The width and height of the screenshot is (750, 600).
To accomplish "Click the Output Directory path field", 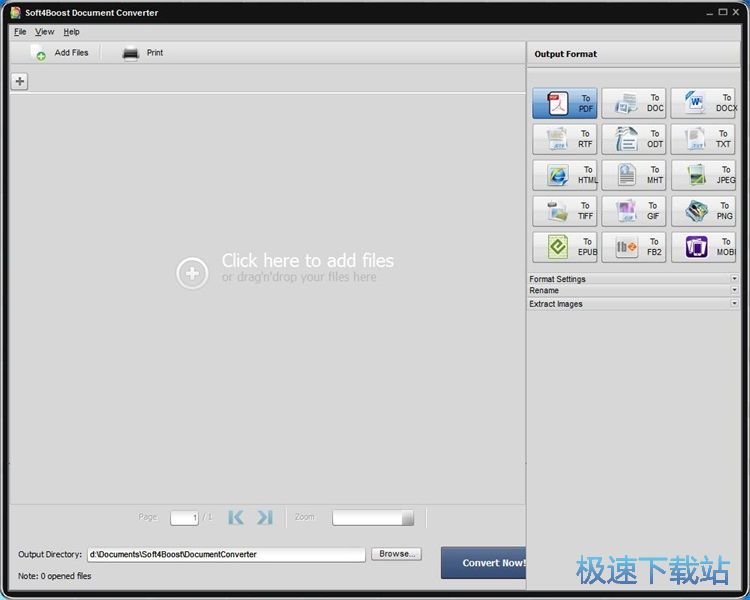I will coord(226,554).
